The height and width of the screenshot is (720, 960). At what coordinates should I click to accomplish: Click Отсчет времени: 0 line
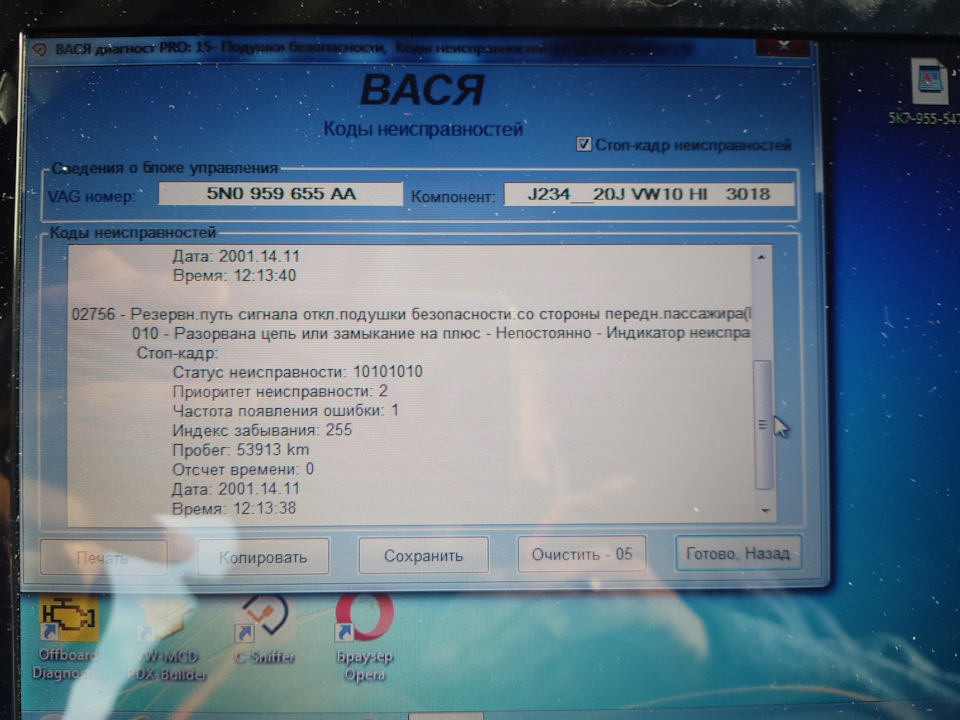243,469
